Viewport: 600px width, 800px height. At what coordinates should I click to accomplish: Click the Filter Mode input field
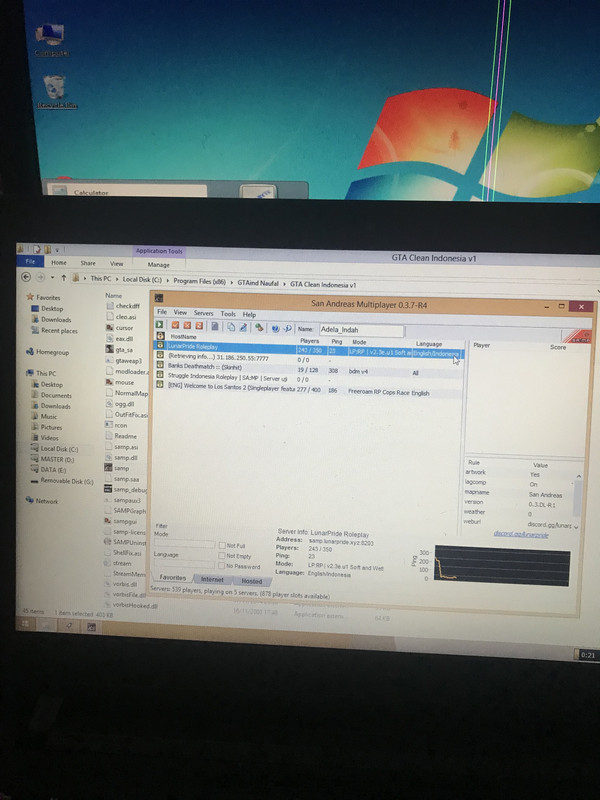point(184,544)
